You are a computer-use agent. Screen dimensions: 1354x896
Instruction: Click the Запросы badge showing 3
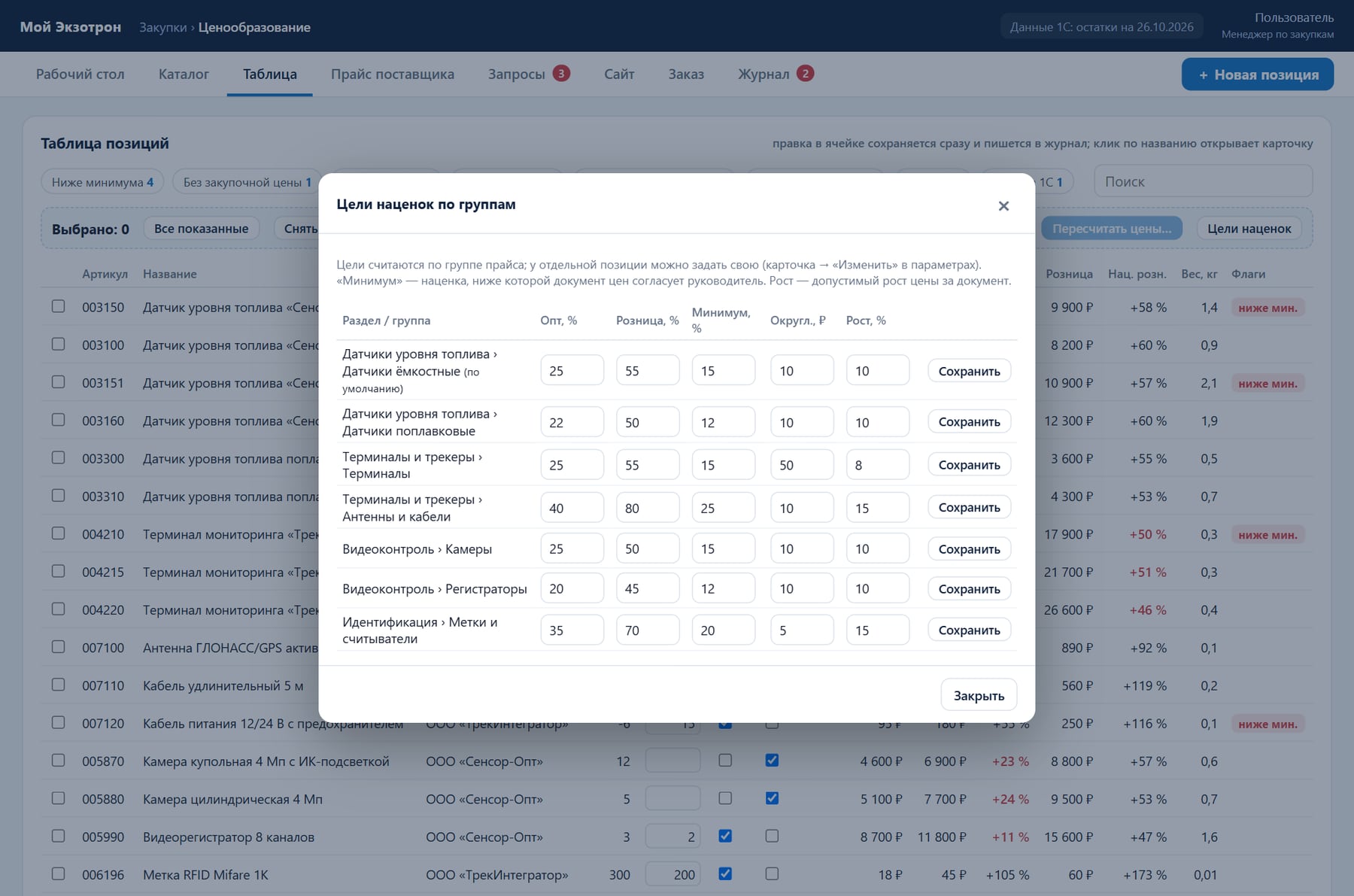[x=560, y=74]
